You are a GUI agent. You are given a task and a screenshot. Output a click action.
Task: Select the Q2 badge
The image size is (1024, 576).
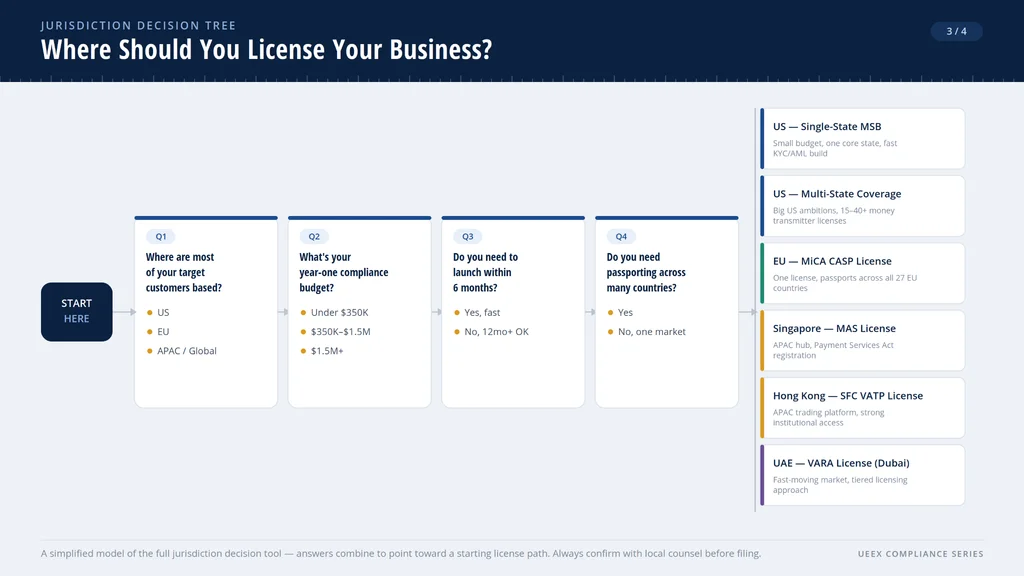click(314, 236)
